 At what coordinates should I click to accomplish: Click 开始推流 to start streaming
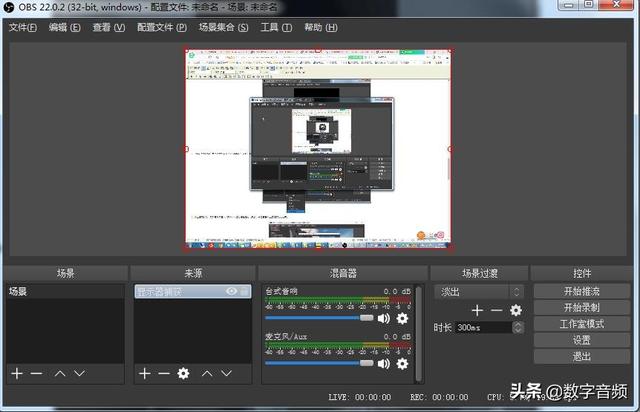tap(582, 291)
